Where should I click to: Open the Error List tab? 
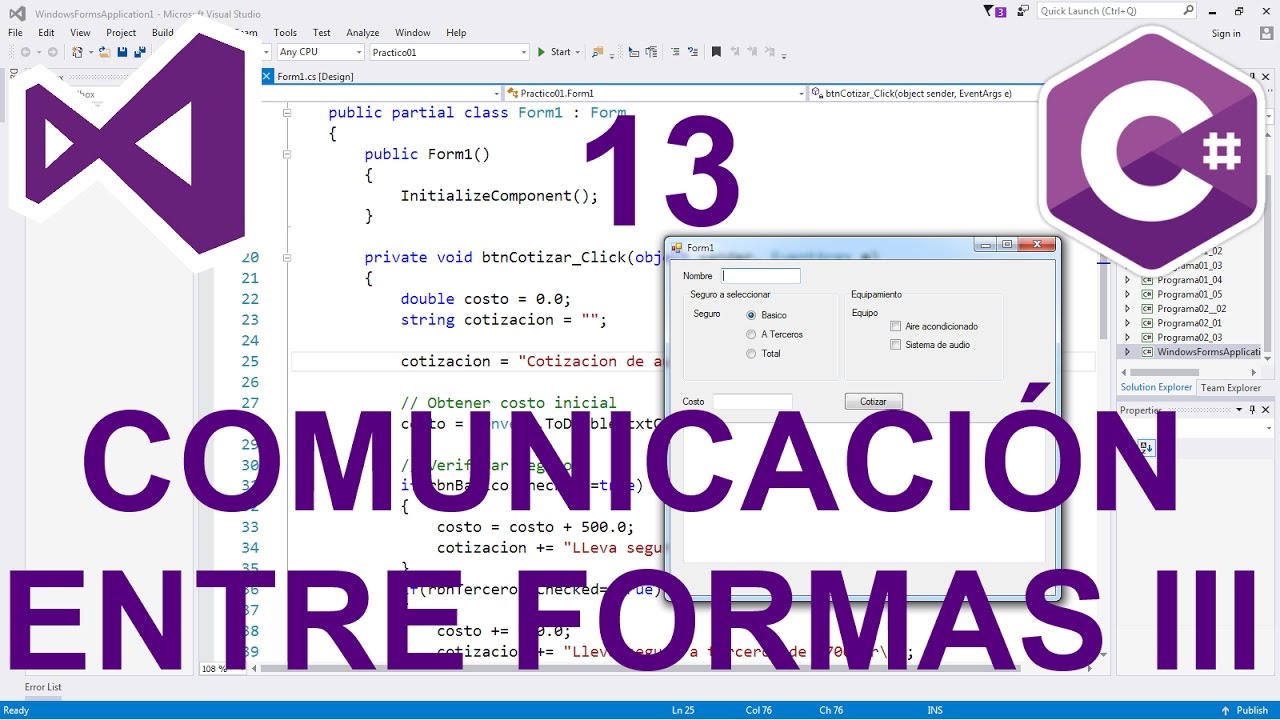(x=43, y=687)
